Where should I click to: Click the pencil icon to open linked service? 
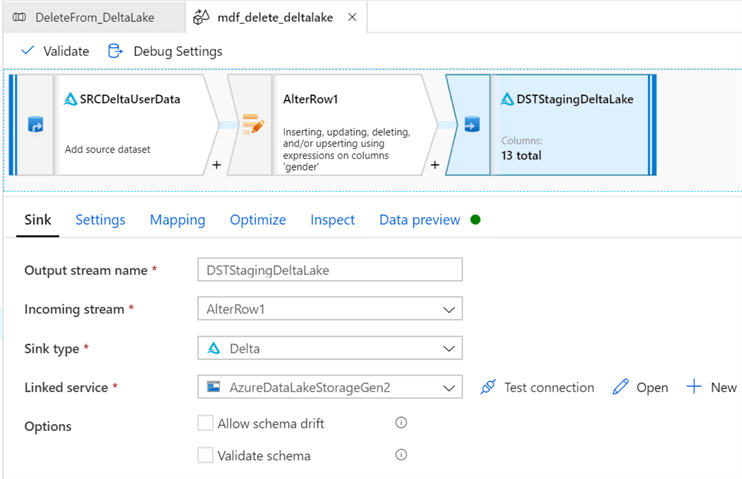pos(621,387)
